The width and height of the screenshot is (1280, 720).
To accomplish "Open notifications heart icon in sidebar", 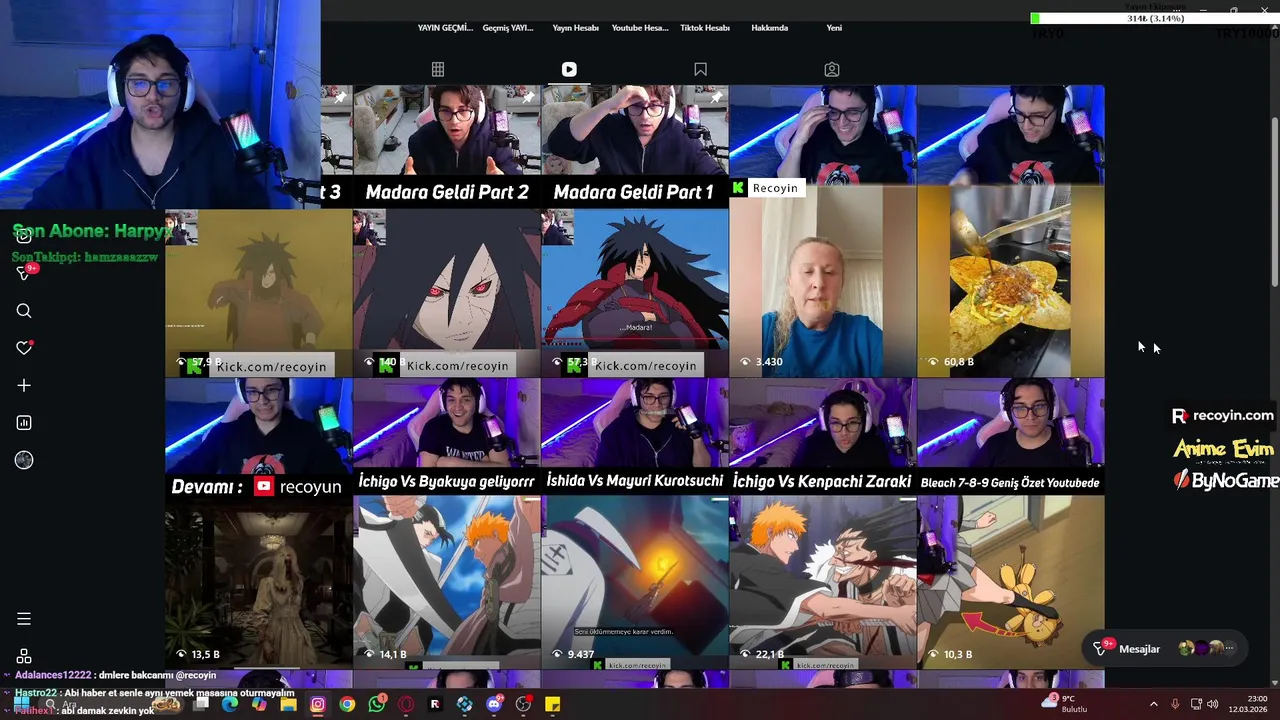I will tap(24, 348).
